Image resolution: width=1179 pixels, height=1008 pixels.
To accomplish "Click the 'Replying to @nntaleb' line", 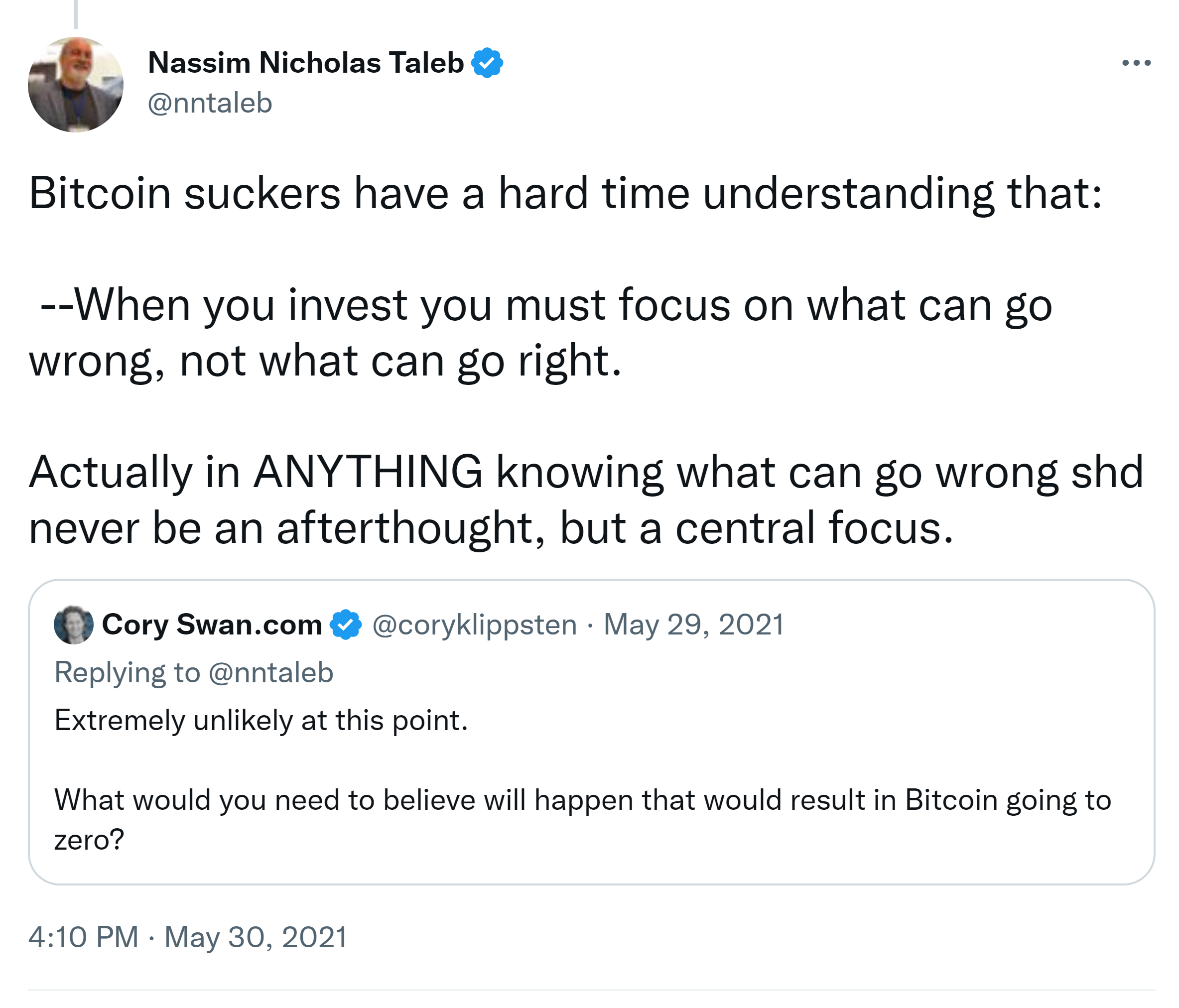I will click(193, 672).
